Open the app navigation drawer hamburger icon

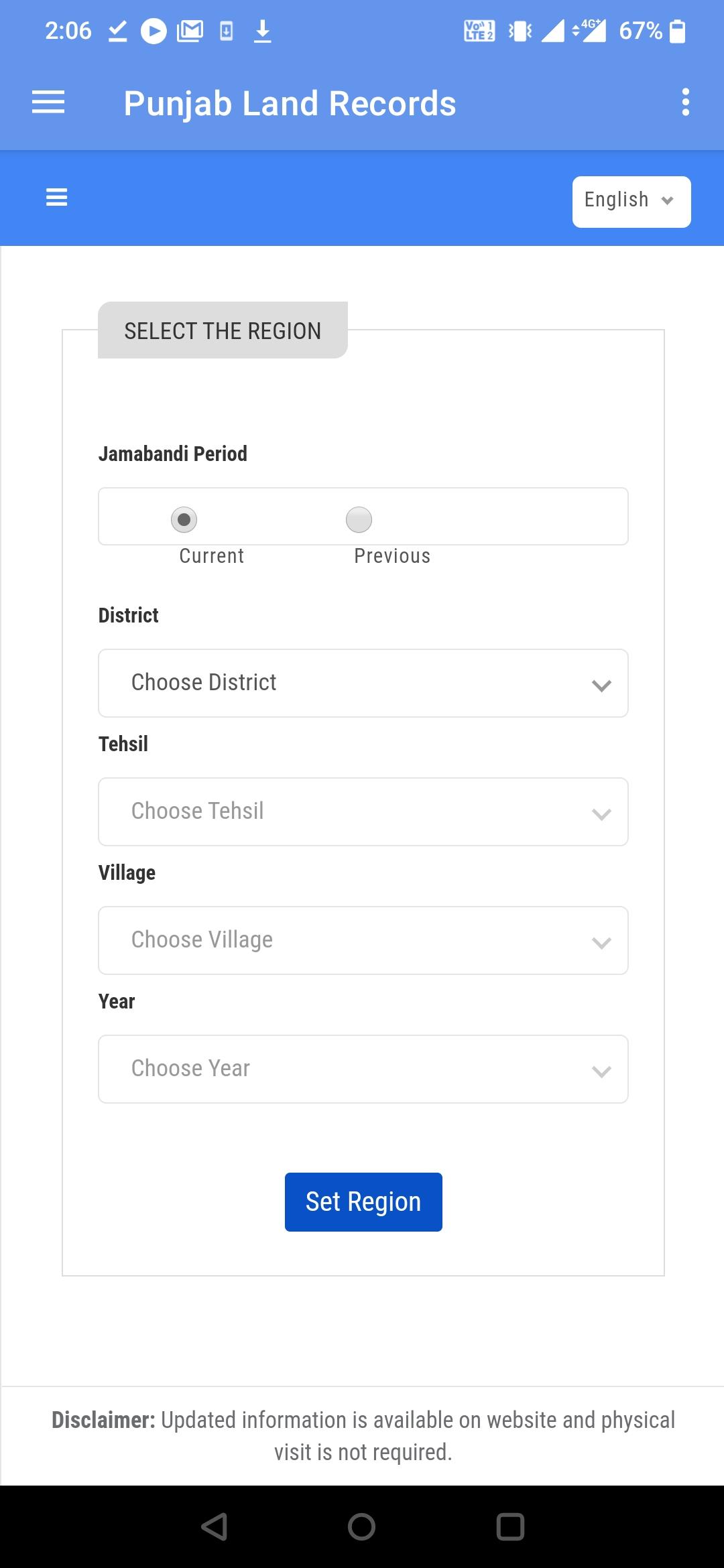(48, 103)
